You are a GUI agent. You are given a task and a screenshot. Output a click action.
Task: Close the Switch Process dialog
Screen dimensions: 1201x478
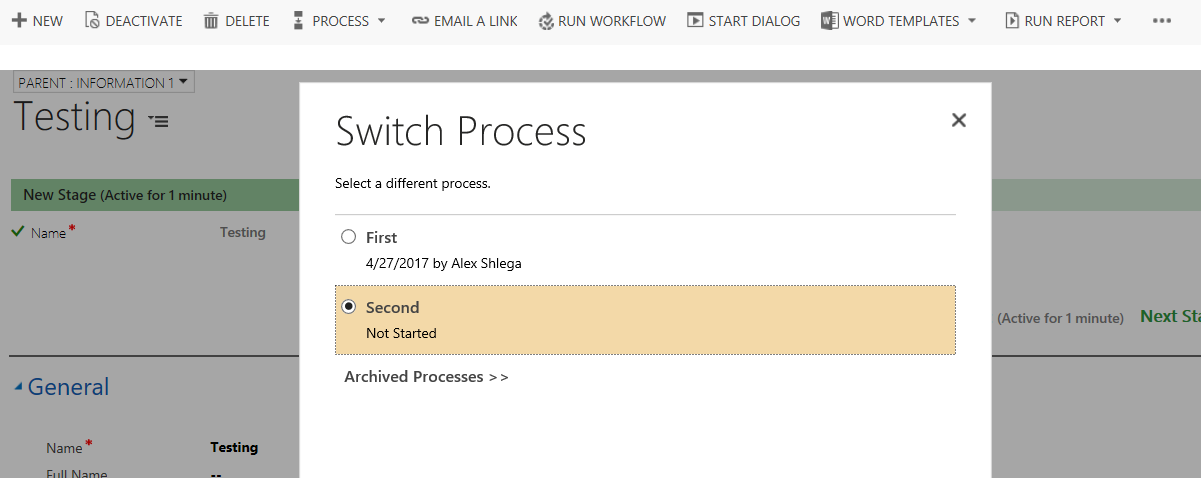958,120
